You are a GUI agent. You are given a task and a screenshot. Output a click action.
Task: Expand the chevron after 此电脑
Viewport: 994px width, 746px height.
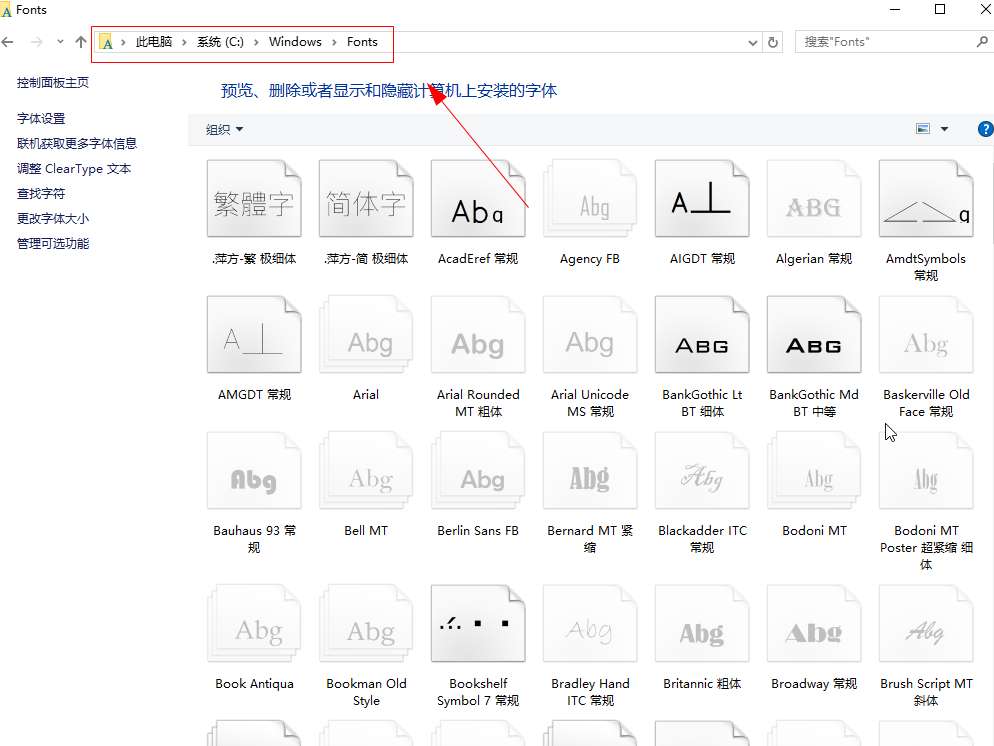tap(184, 42)
